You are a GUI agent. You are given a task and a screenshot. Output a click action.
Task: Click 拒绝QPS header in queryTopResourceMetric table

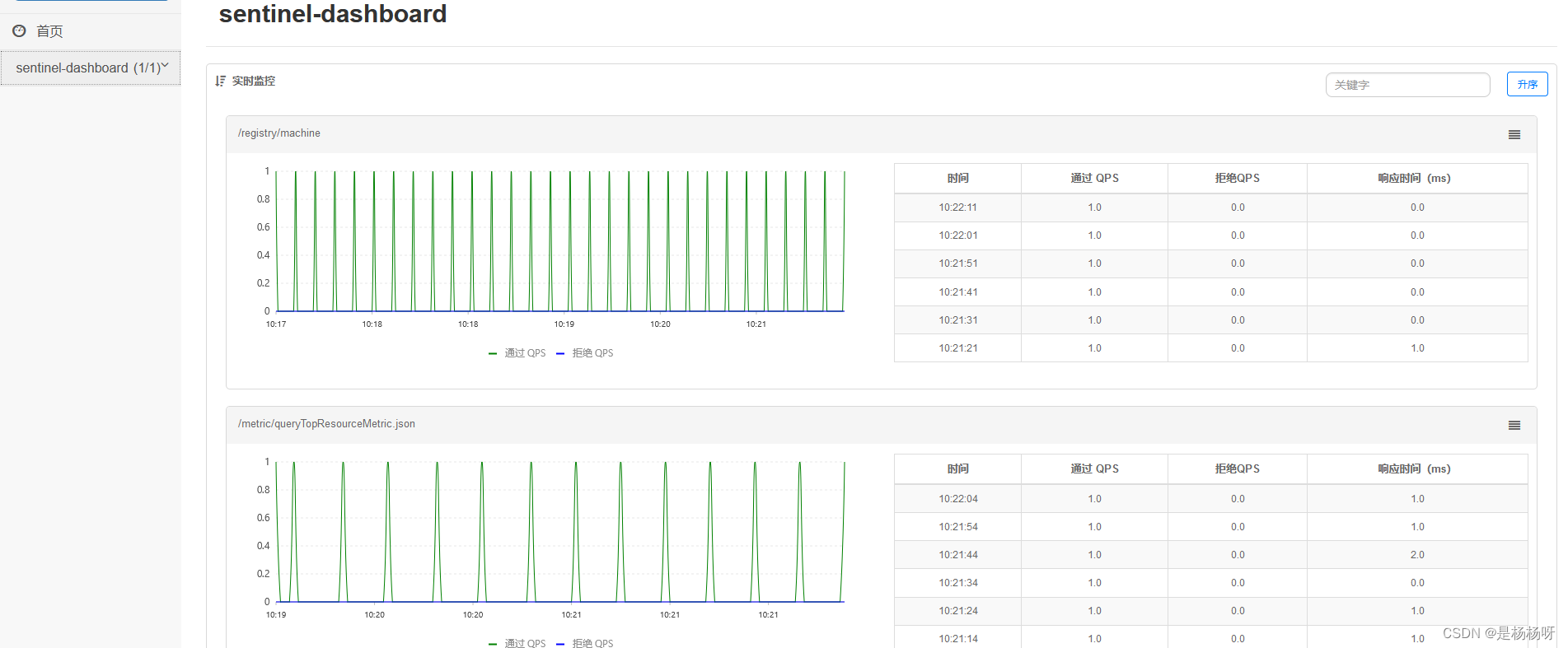1238,469
